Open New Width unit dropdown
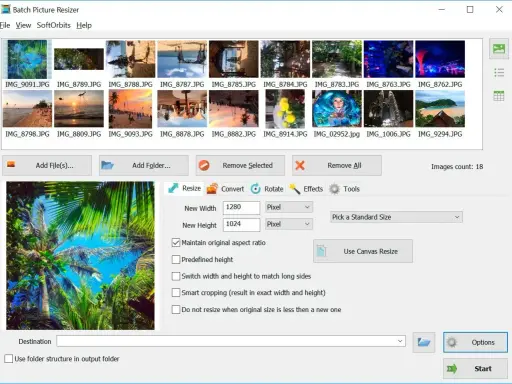512x384 pixels. (x=289, y=207)
